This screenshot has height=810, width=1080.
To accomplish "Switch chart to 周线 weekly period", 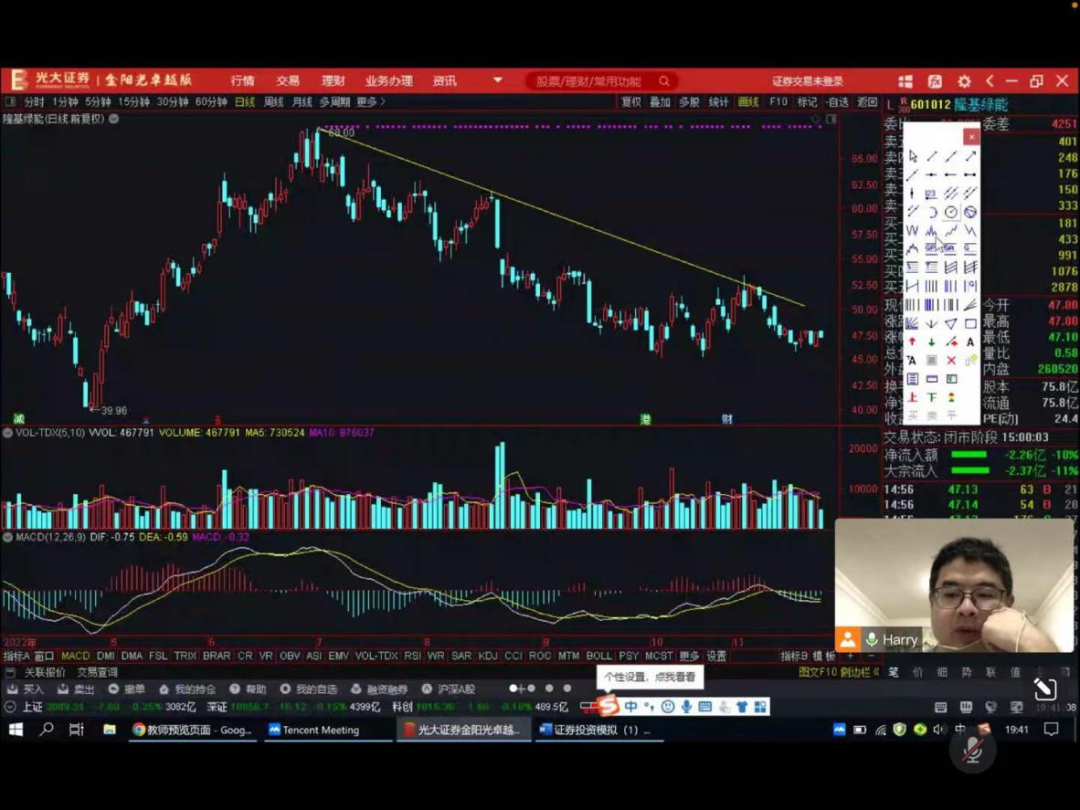I will 273,102.
